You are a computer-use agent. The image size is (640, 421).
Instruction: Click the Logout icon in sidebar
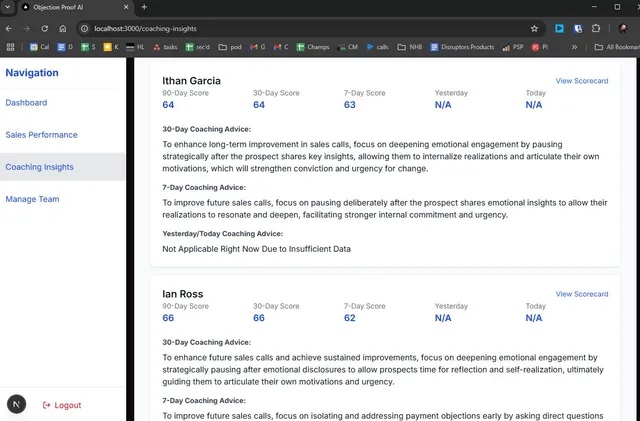click(x=46, y=405)
